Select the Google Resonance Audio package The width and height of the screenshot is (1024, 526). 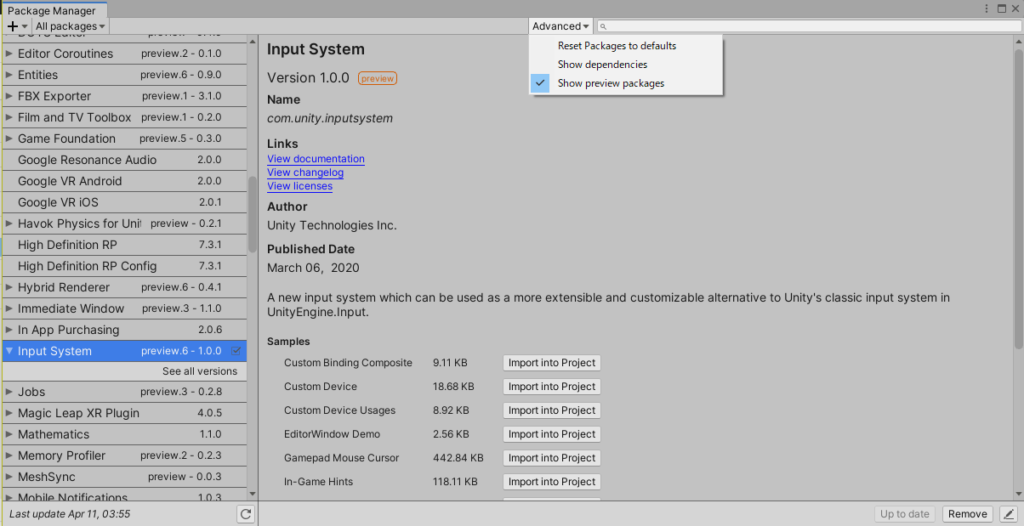[x=125, y=160]
